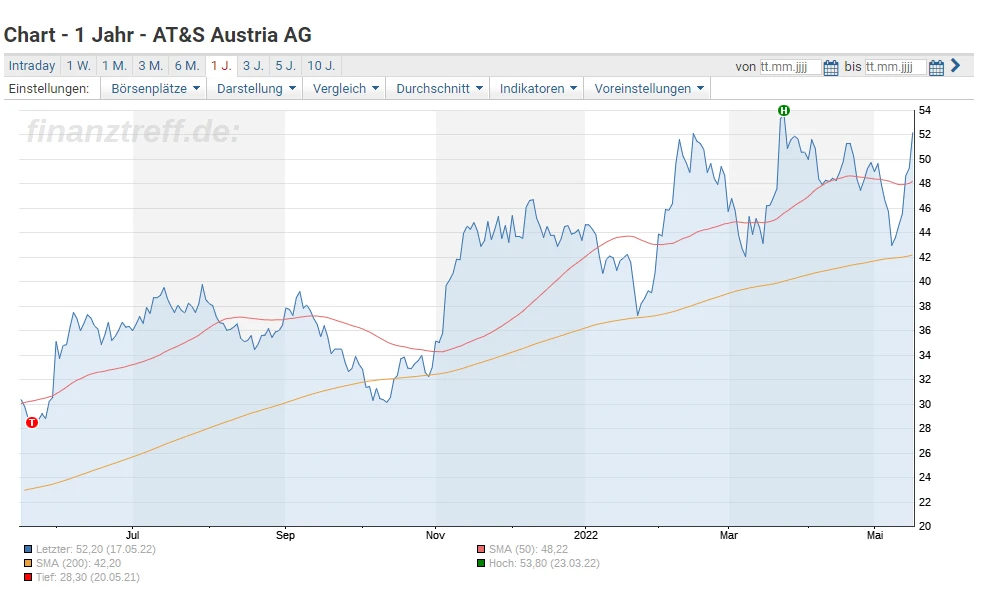This screenshot has width=987, height=597.
Task: Click the red Tief legend swatch
Action: [x=27, y=577]
